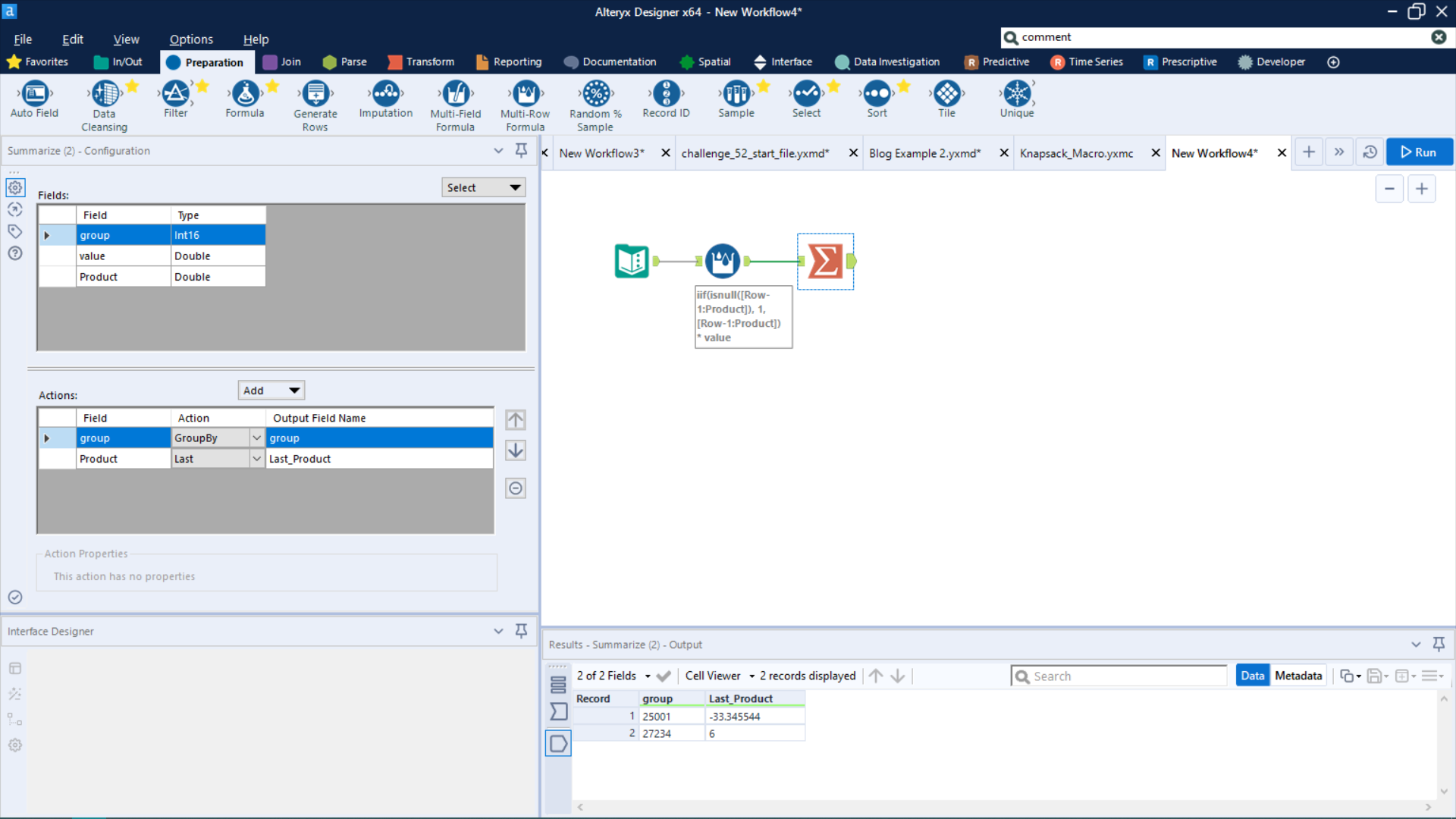Screen dimensions: 1456x819
Task: Open the help icon in Summarize configuration panel
Action: coord(15,254)
